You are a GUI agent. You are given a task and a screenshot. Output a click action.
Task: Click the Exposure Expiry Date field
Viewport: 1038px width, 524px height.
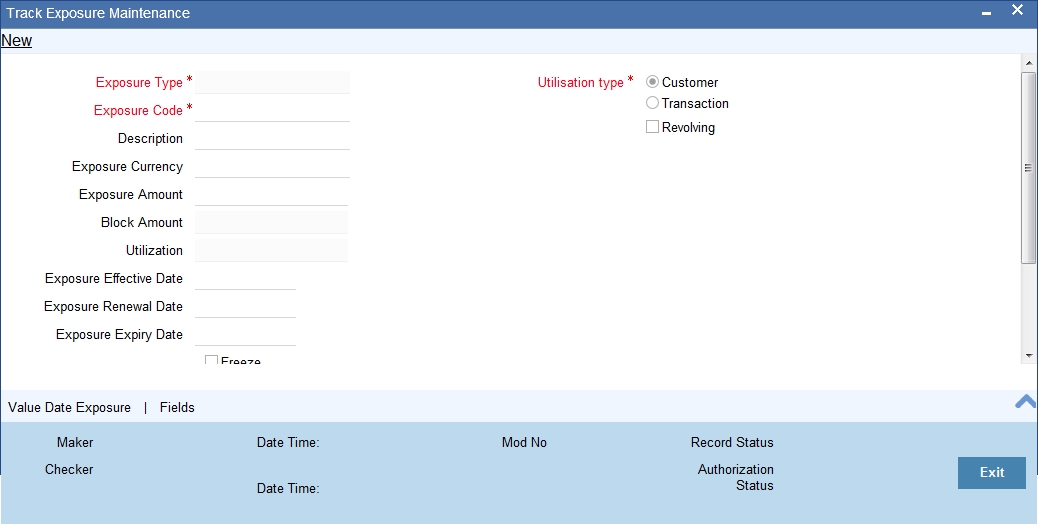[x=246, y=334]
